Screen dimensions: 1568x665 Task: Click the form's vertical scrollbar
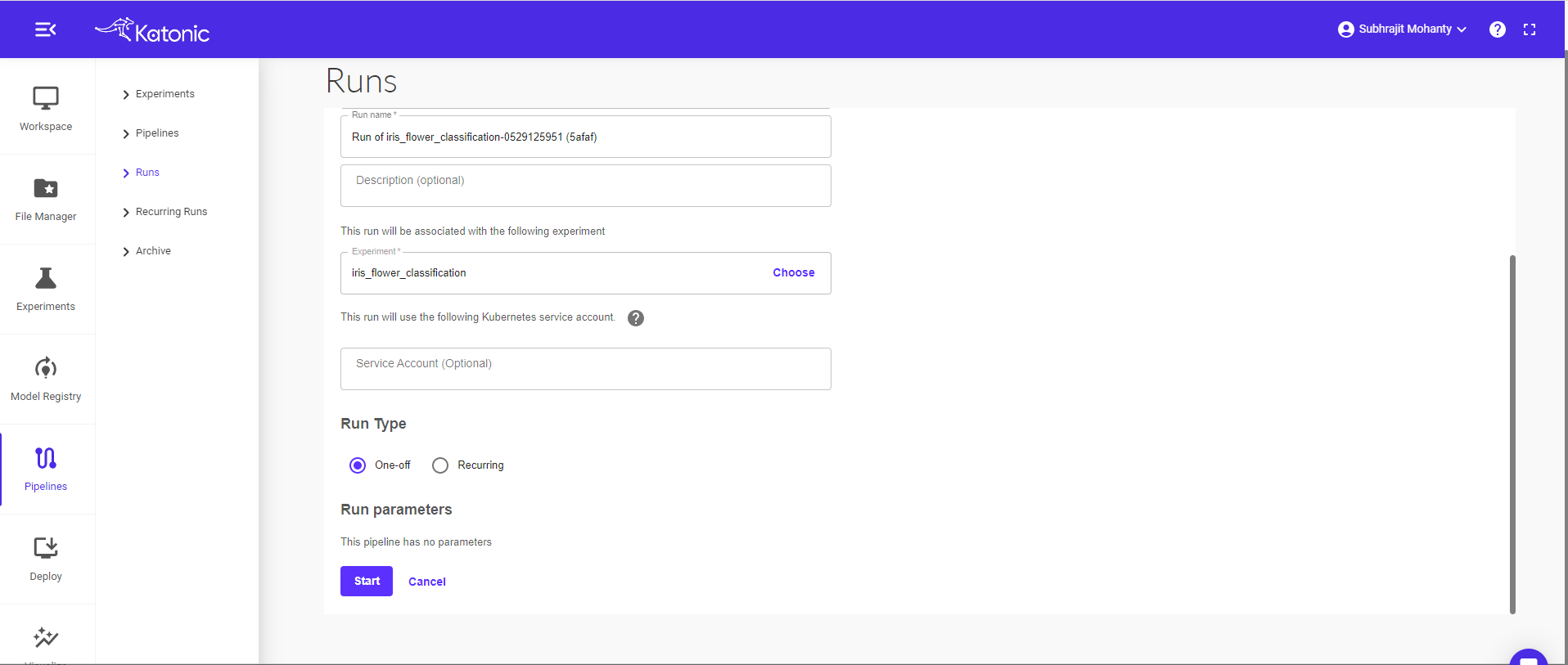click(1512, 434)
